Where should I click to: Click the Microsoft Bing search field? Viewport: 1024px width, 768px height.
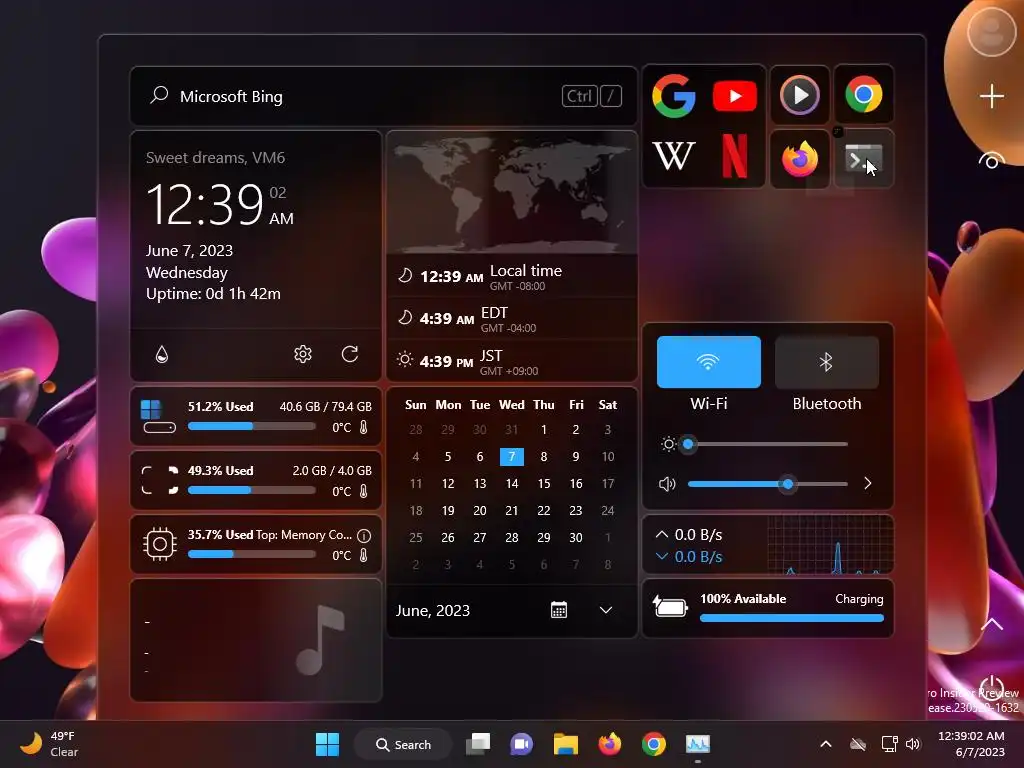click(383, 96)
